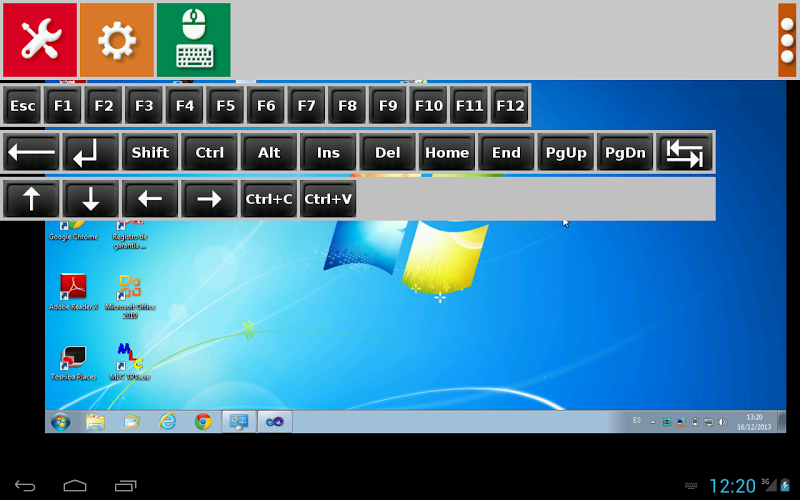
Task: Open the red tools wrench icon
Action: coord(40,40)
